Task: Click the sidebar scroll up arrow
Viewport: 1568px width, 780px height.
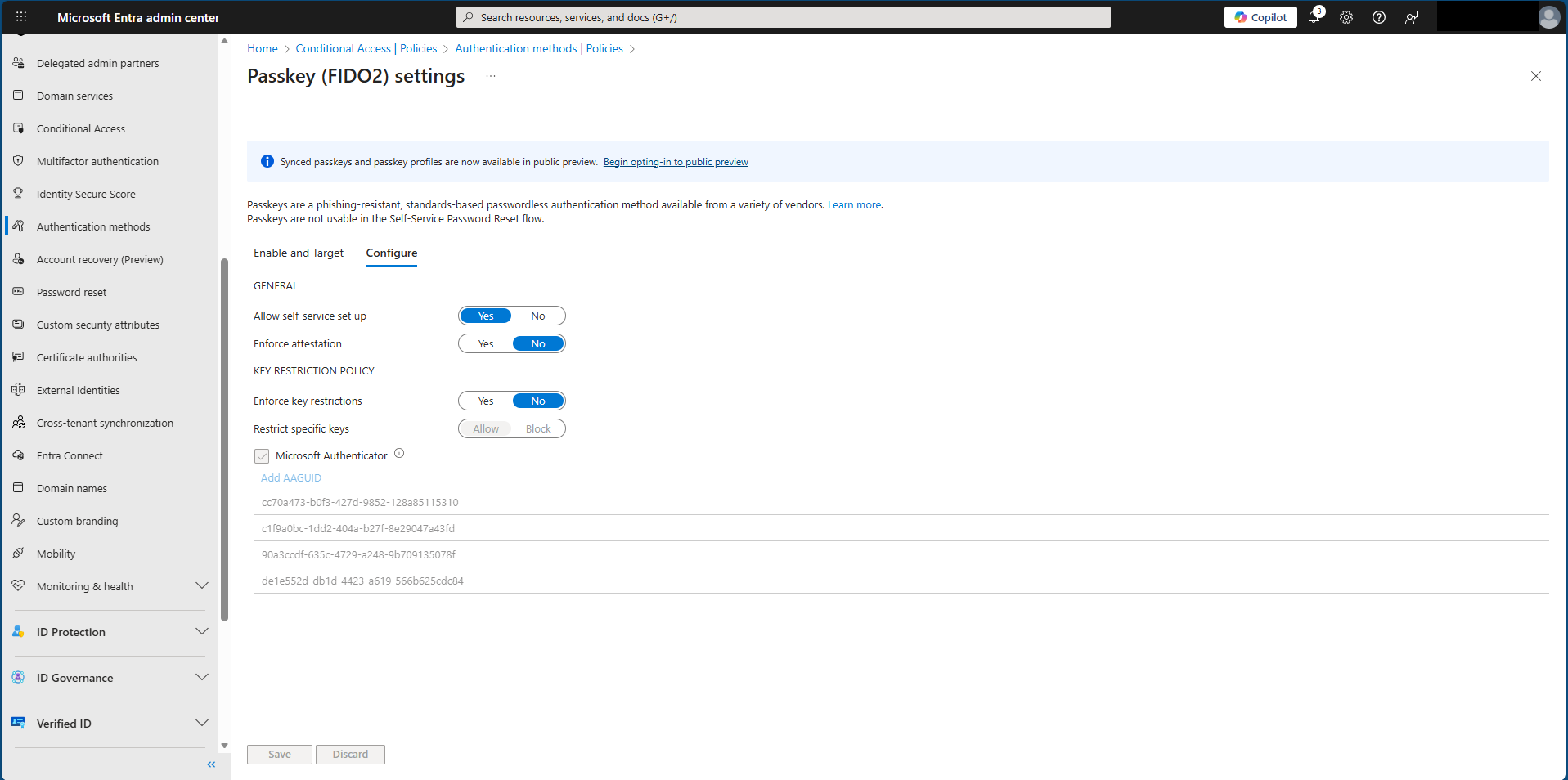Action: pyautogui.click(x=224, y=41)
